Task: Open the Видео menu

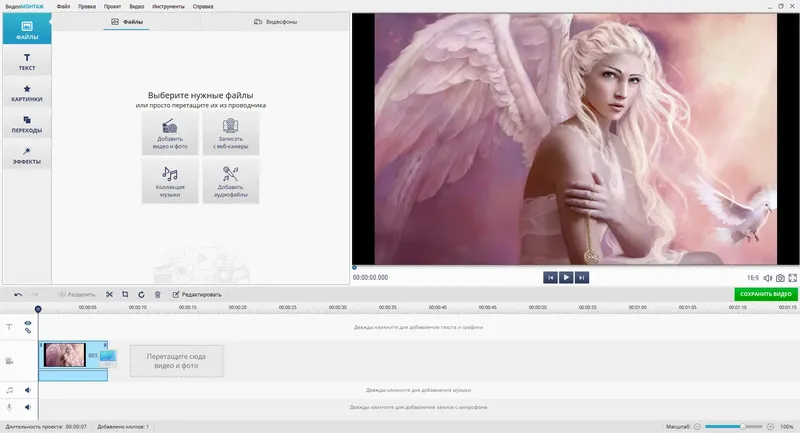Action: tap(137, 7)
